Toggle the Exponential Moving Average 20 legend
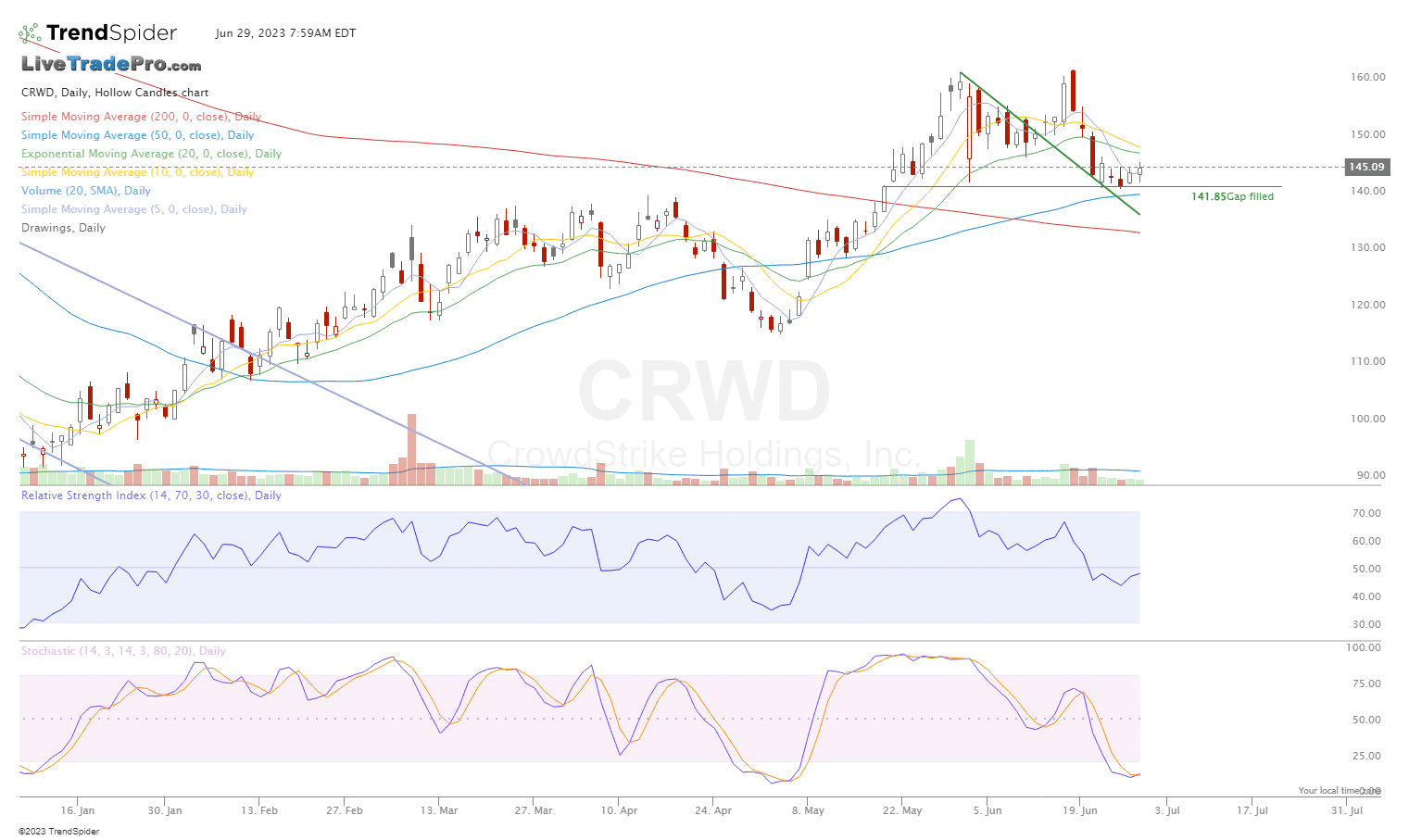Viewport: 1409px width, 840px height. point(151,154)
